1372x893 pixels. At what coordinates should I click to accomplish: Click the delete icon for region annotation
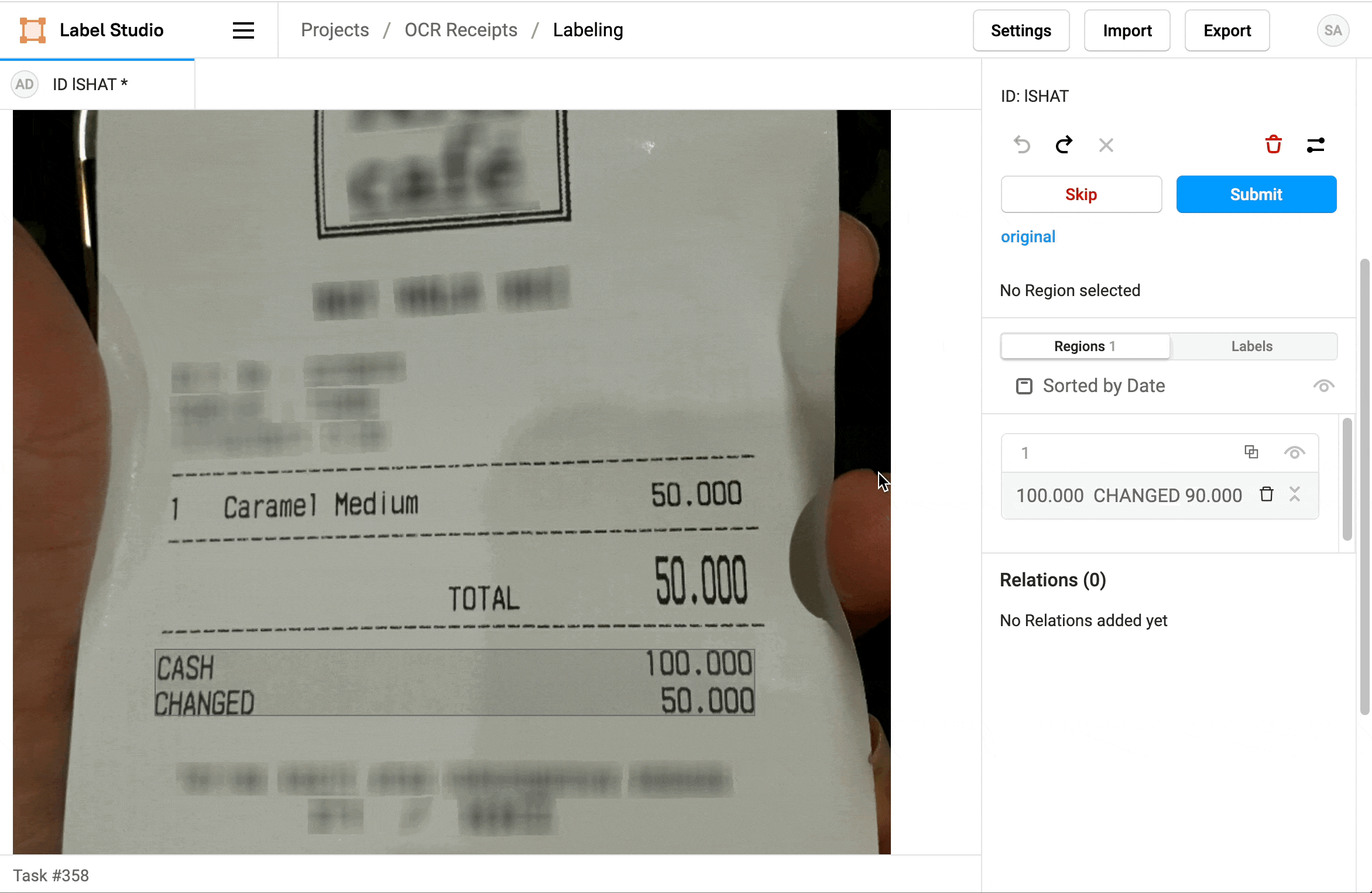(x=1264, y=495)
